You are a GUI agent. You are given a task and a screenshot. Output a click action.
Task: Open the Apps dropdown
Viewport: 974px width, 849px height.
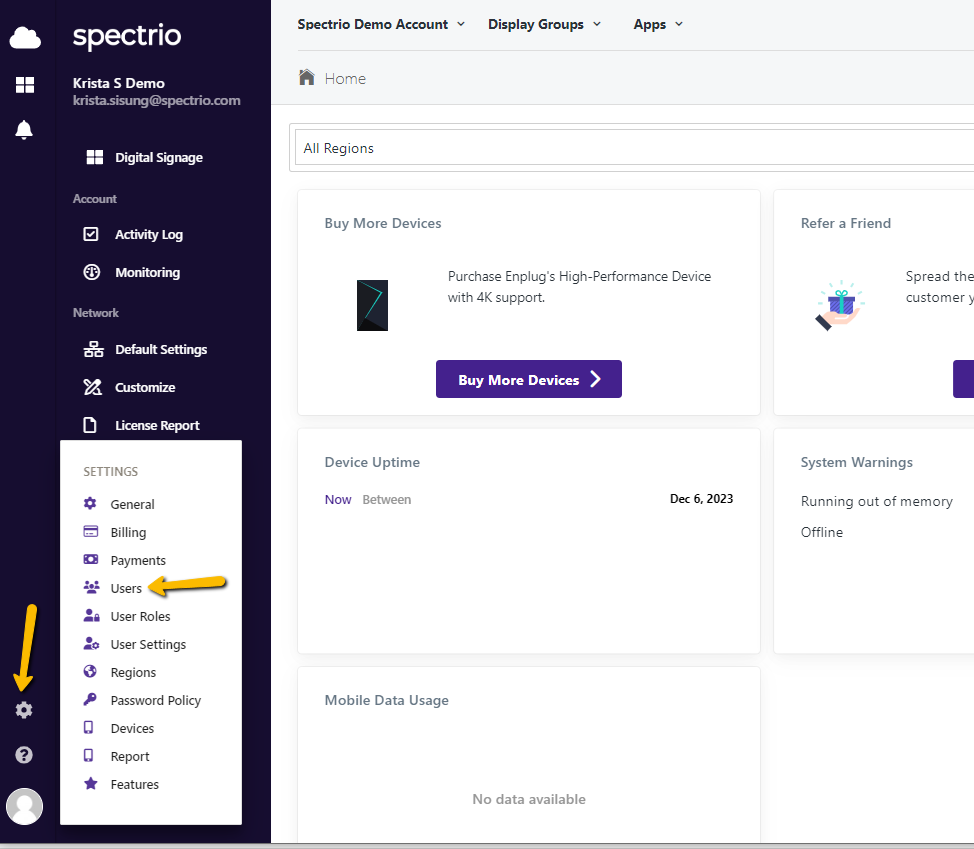click(x=657, y=24)
